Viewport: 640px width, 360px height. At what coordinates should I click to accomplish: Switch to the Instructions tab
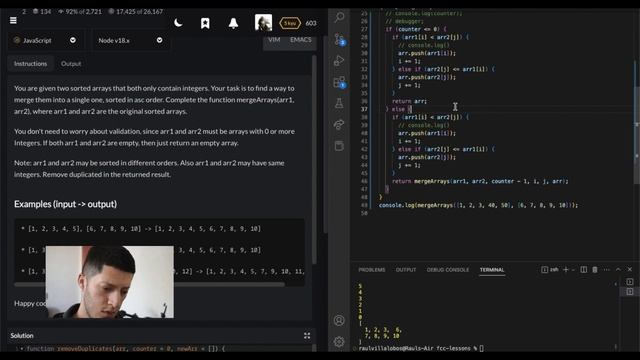[x=31, y=64]
